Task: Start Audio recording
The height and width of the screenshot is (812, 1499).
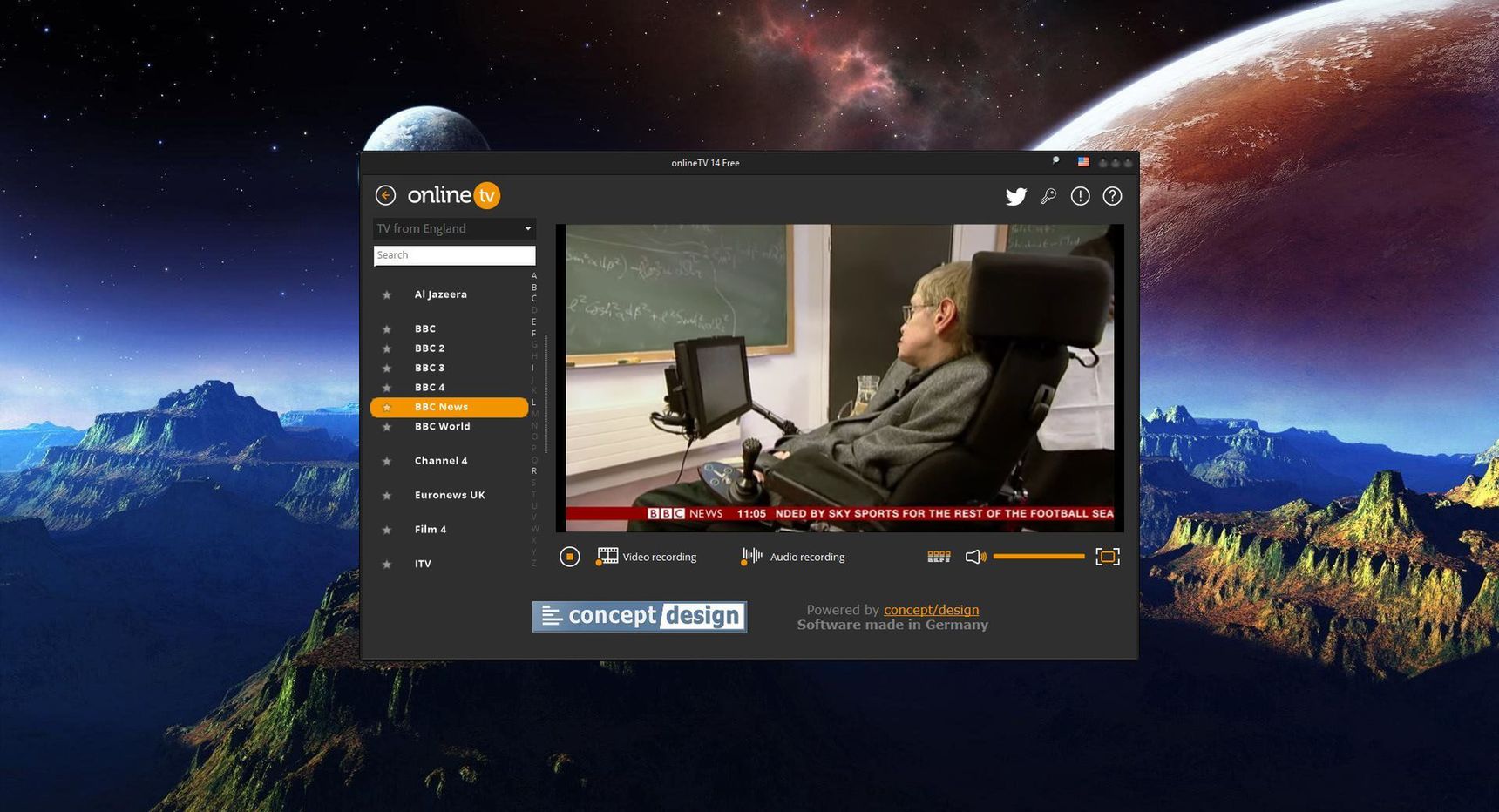Action: tap(792, 557)
